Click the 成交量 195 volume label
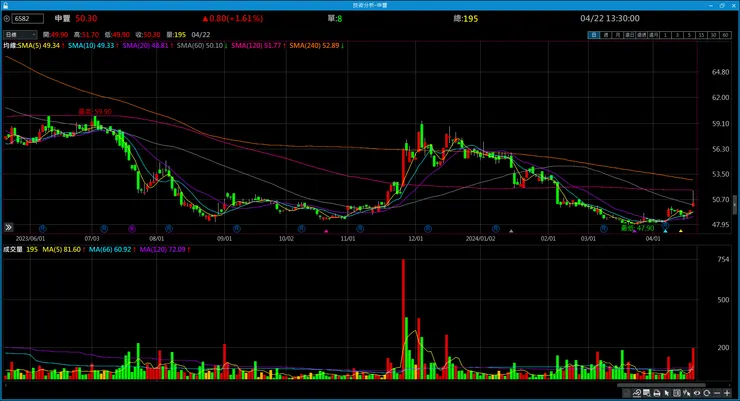740x401 pixels. (20, 249)
